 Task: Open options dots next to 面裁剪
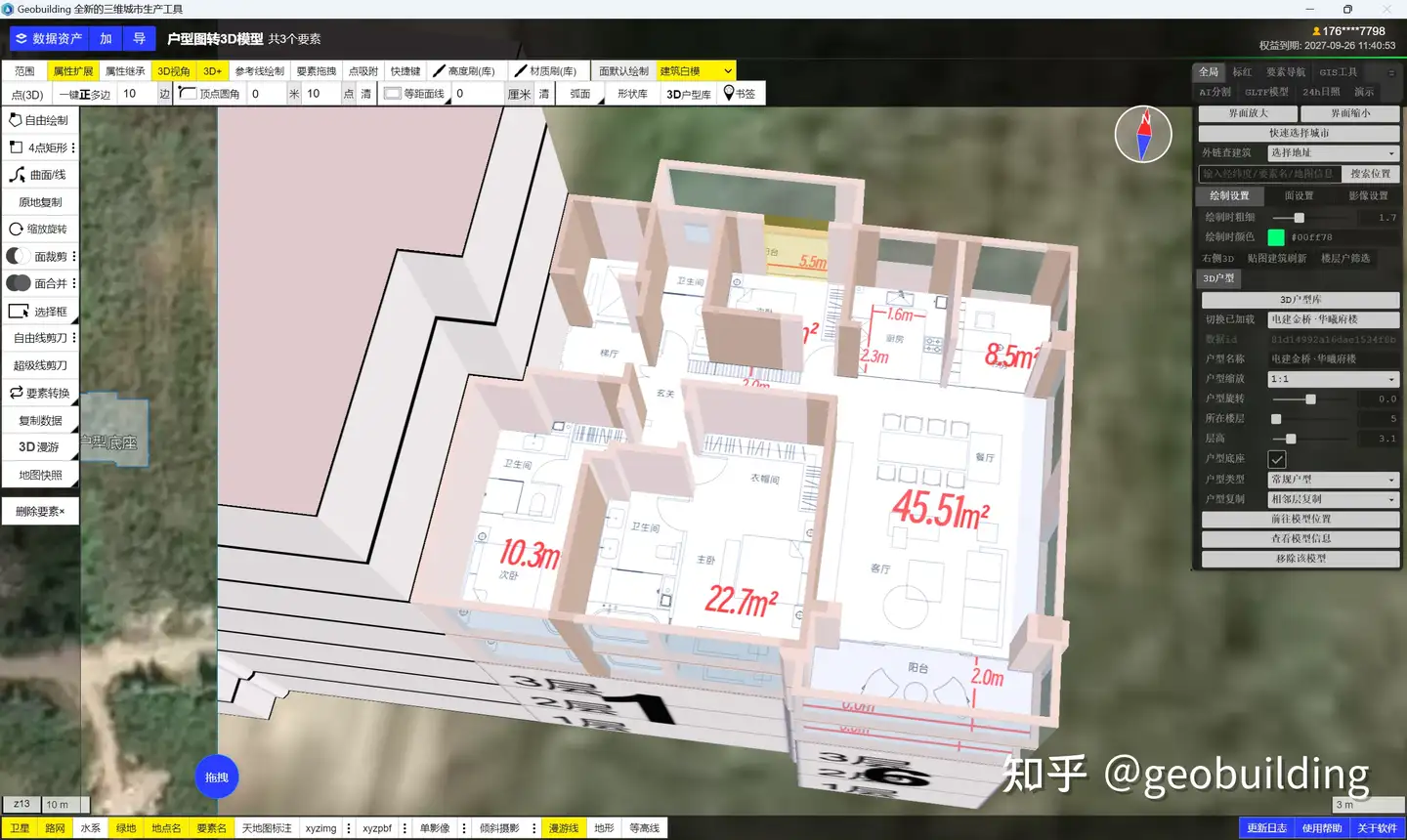tap(73, 256)
